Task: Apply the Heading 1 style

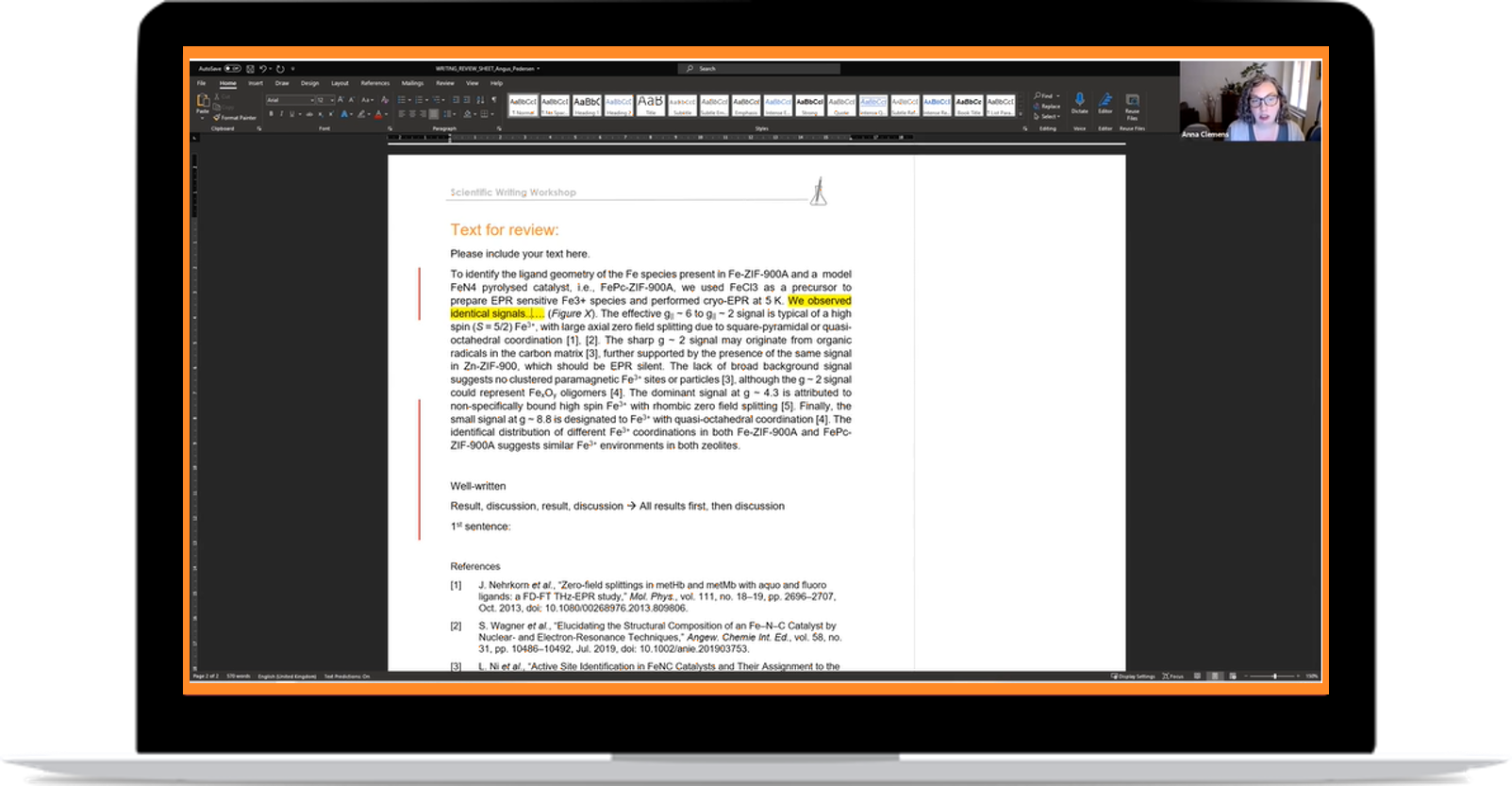Action: click(587, 105)
